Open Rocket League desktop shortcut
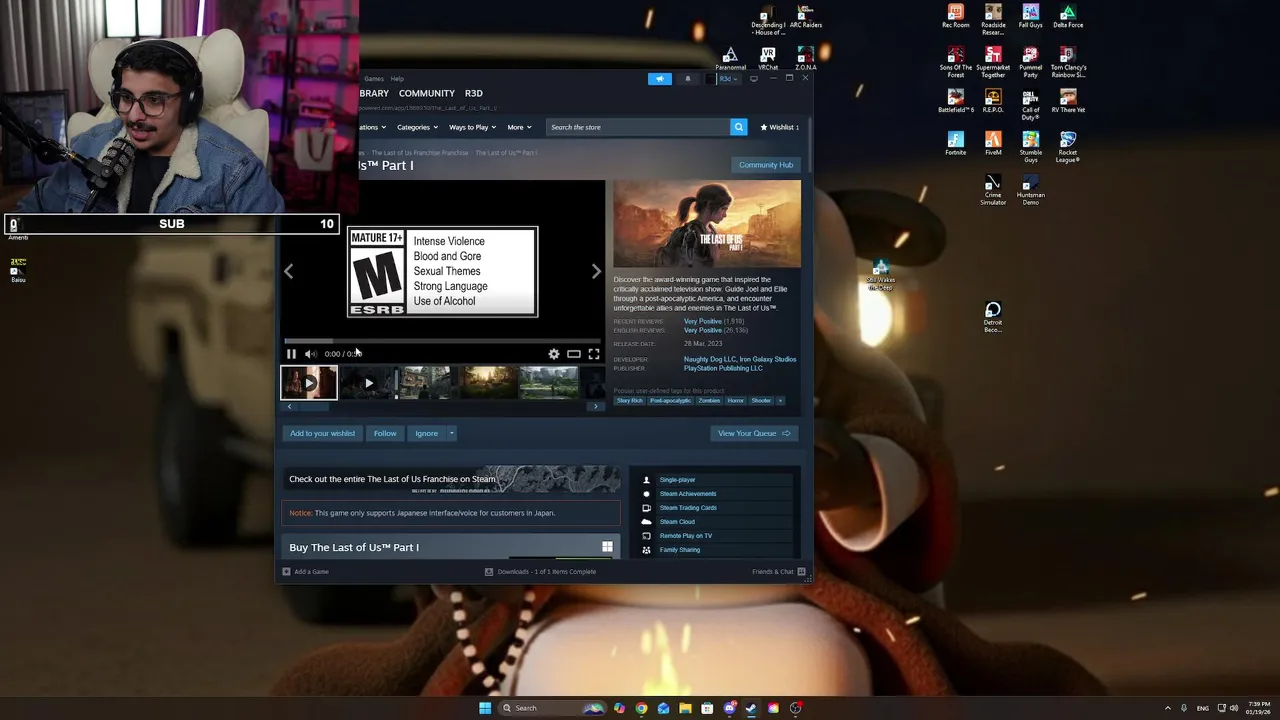1280x720 pixels. [1068, 146]
